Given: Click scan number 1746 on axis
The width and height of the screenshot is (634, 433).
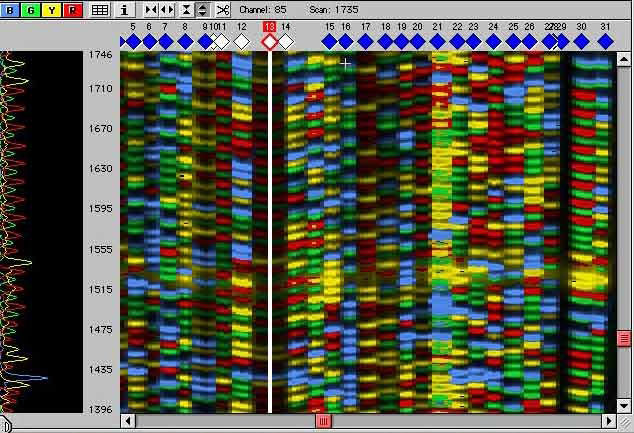Looking at the screenshot, I should click(x=100, y=55).
